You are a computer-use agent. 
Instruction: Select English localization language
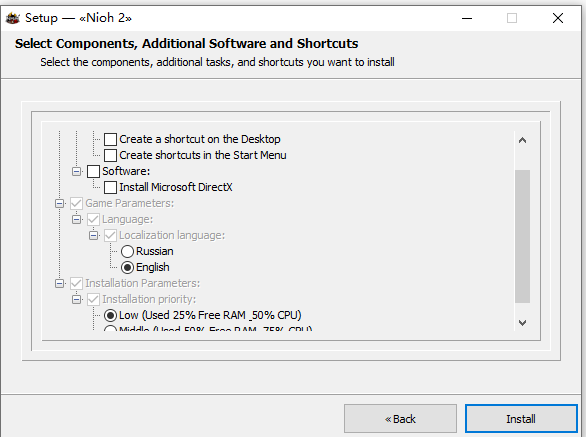click(127, 268)
